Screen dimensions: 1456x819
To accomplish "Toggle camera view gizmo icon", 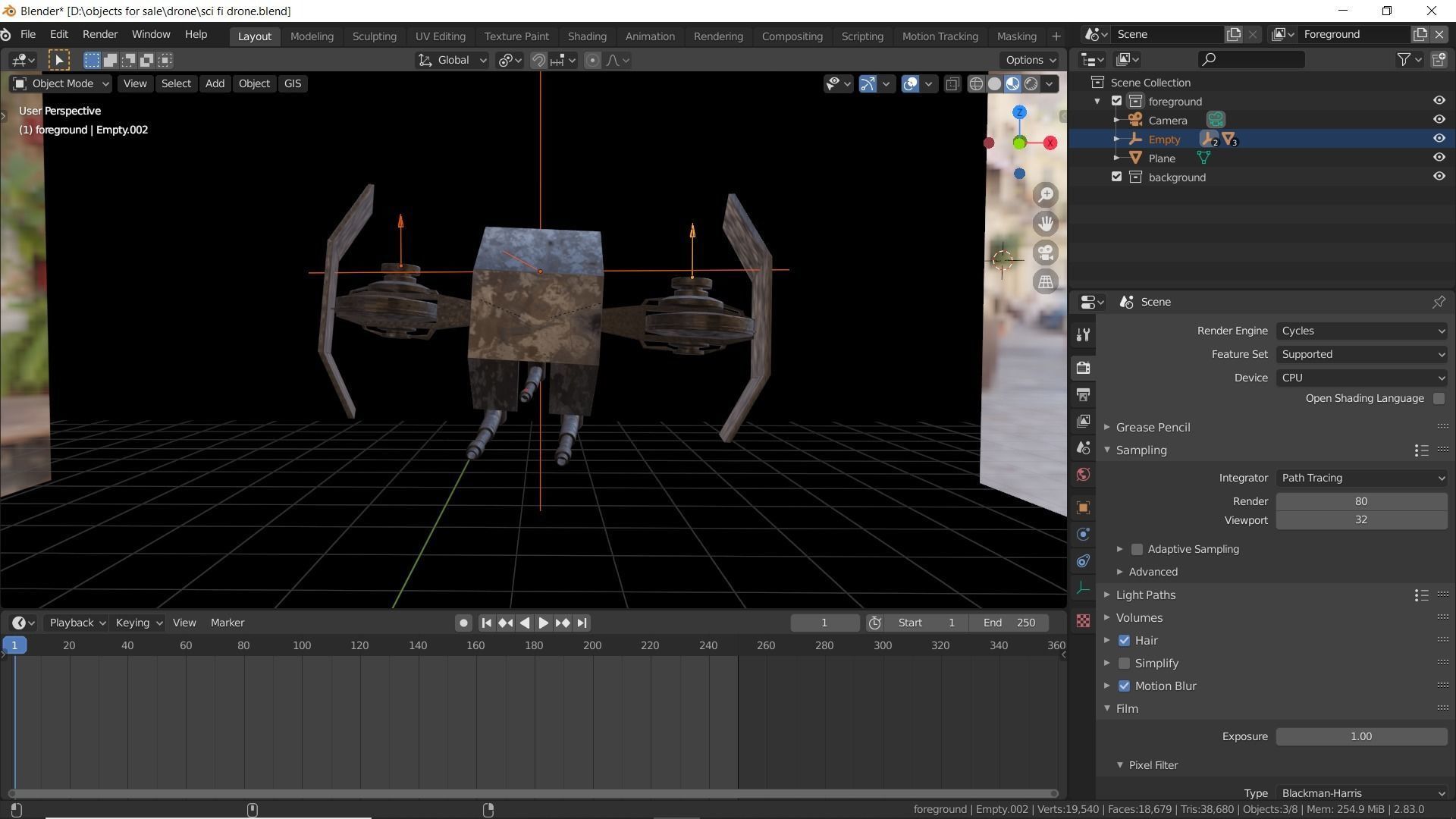I will pos(1046,253).
